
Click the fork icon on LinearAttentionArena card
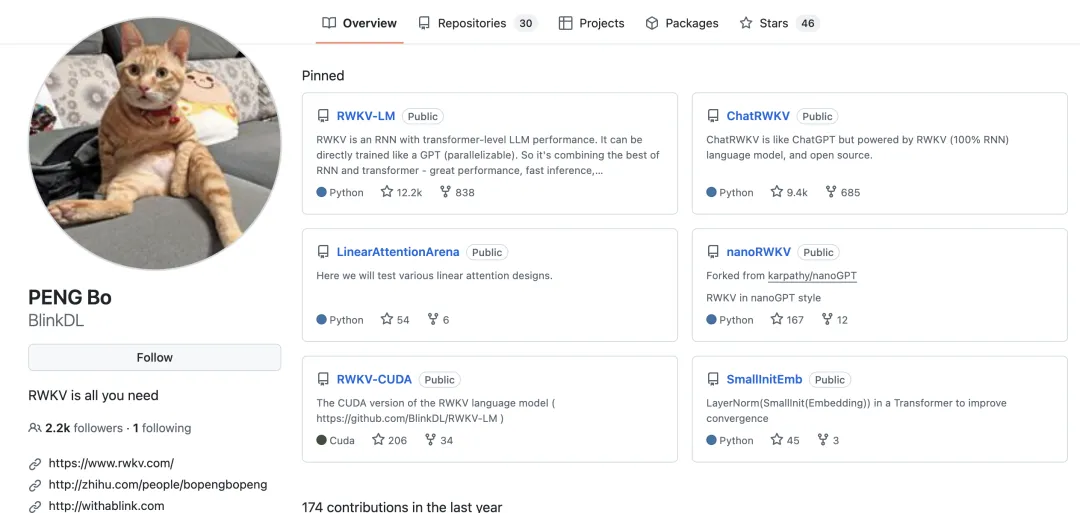433,320
